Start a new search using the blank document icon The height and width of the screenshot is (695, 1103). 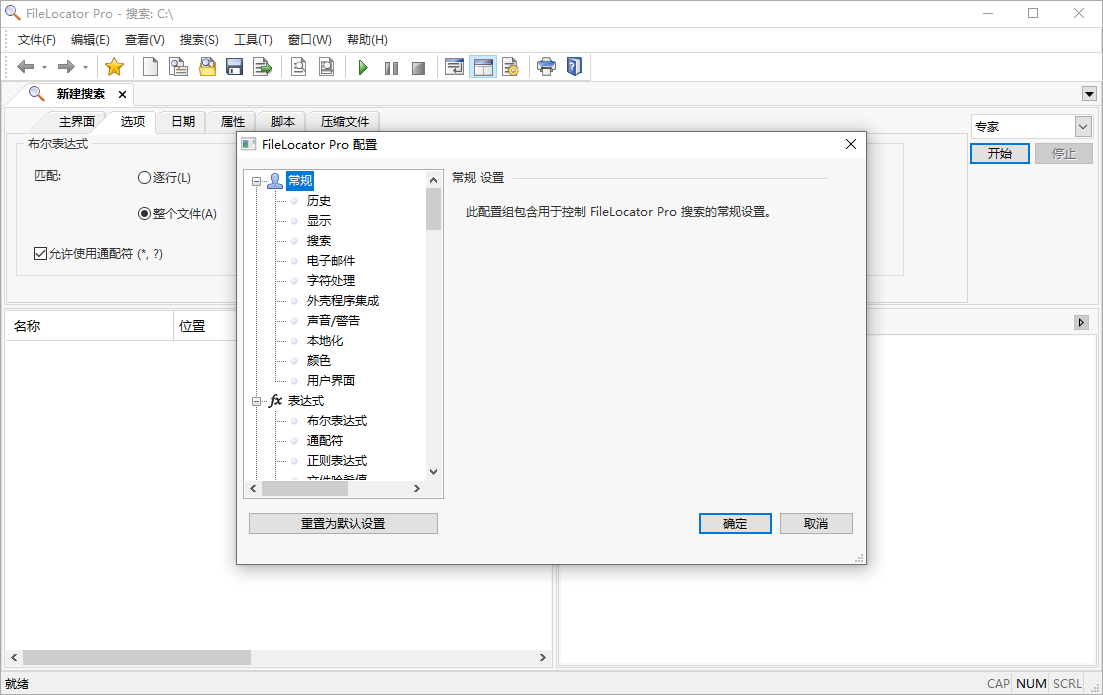tap(151, 66)
